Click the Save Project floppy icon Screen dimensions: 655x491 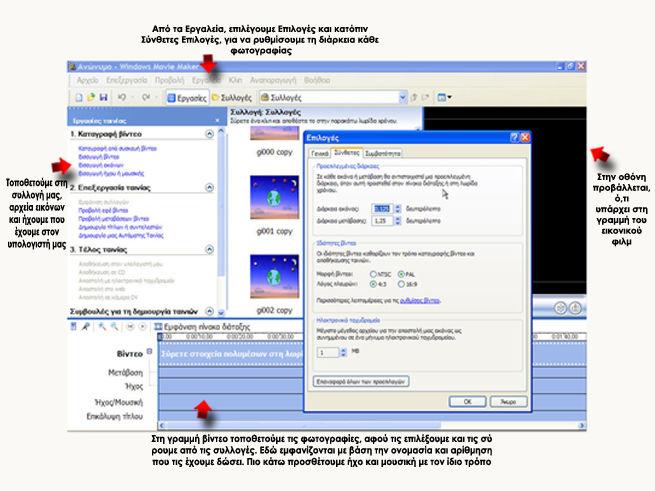point(103,97)
